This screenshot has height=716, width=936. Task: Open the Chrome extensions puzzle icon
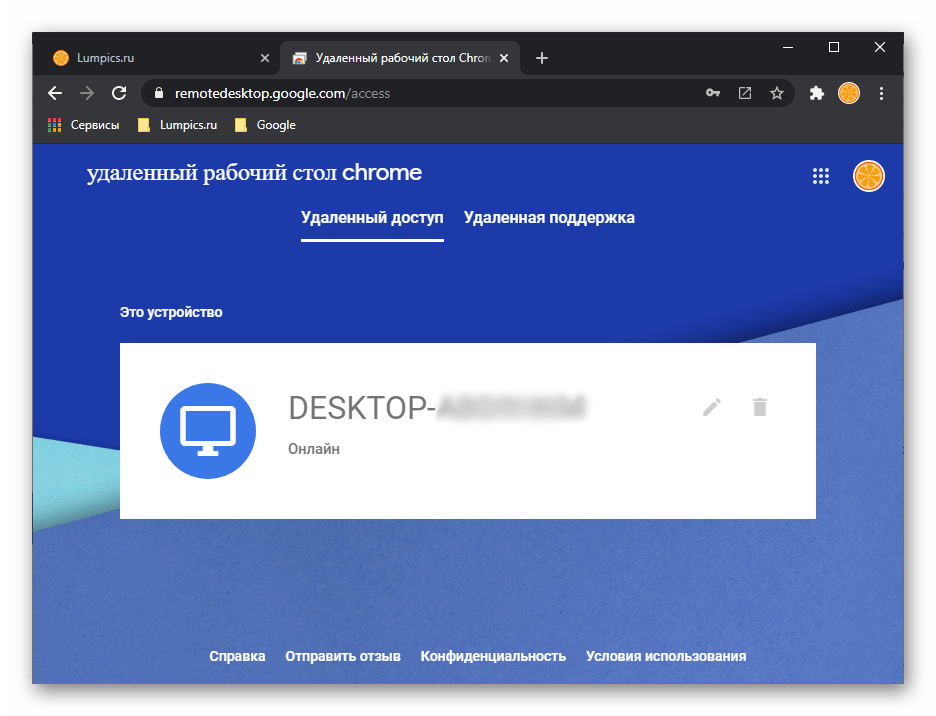click(817, 93)
